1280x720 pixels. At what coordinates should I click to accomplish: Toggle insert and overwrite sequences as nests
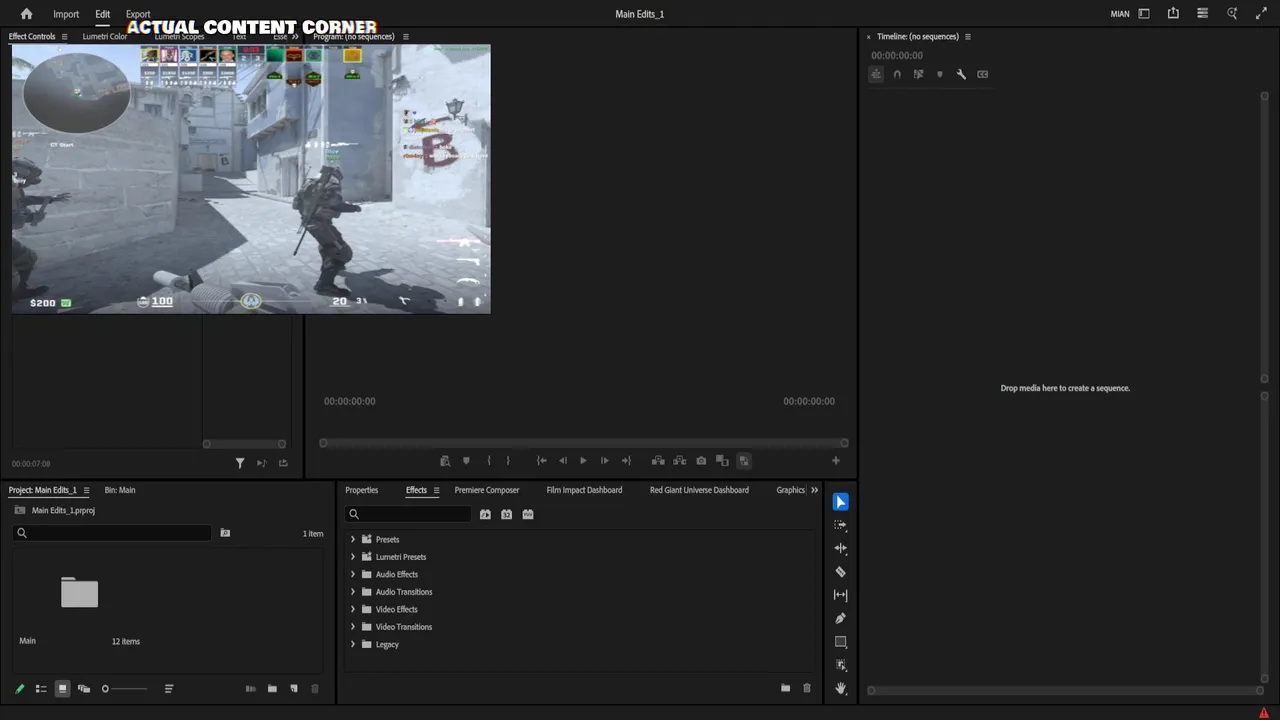(x=876, y=74)
